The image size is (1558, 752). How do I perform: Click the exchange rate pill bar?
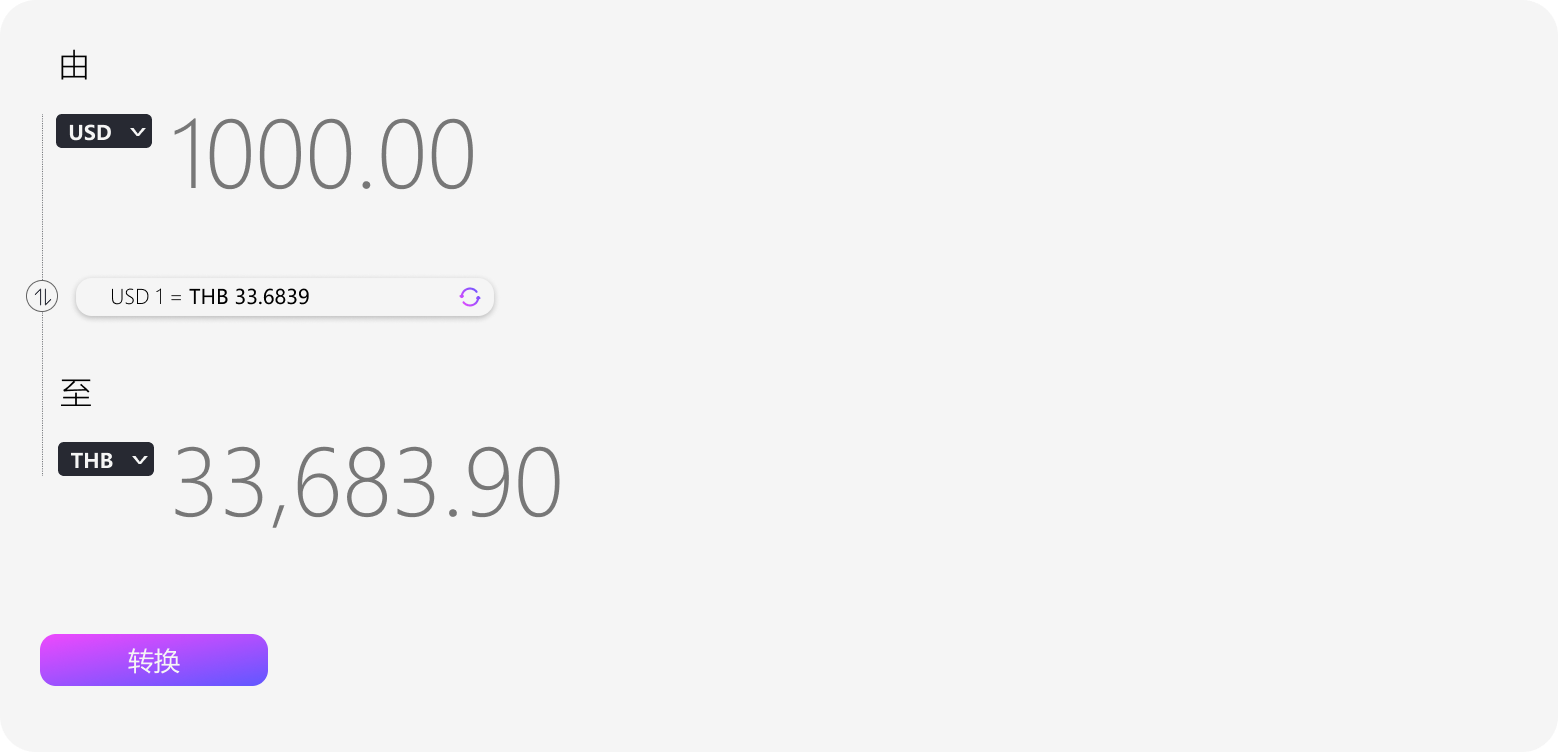(285, 297)
